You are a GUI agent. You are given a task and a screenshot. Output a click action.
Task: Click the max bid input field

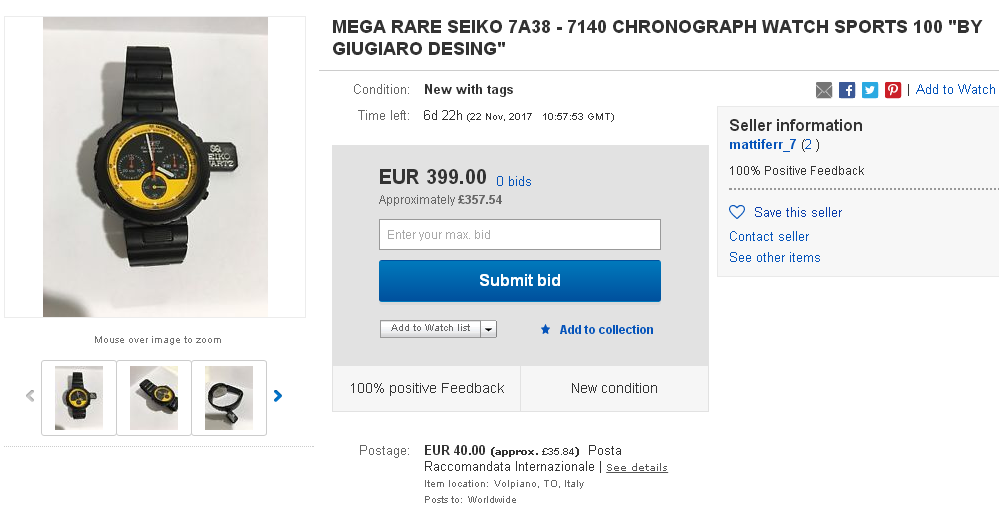click(x=519, y=235)
